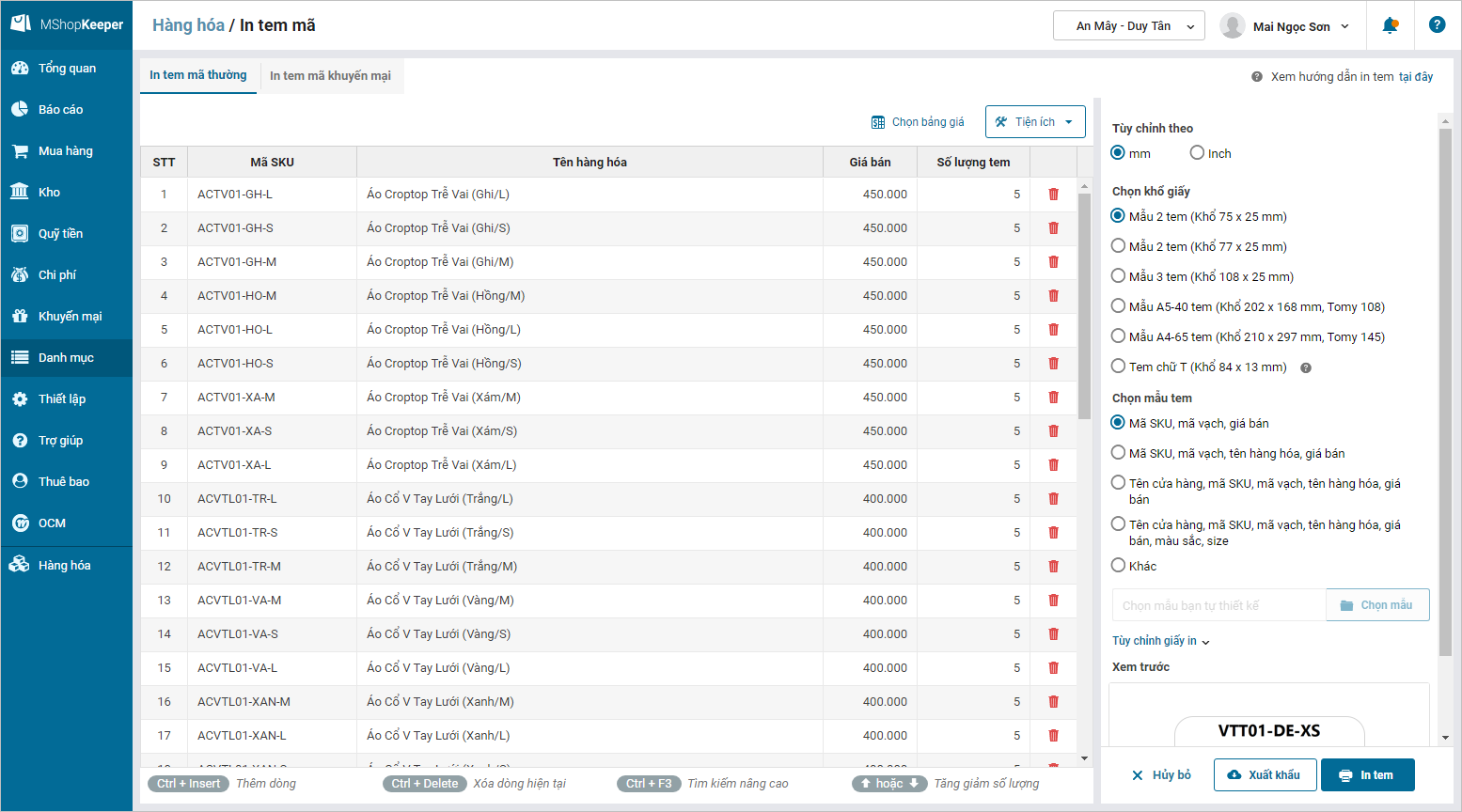Open the help question mark icon in header
Image resolution: width=1462 pixels, height=812 pixels.
pos(1437,25)
